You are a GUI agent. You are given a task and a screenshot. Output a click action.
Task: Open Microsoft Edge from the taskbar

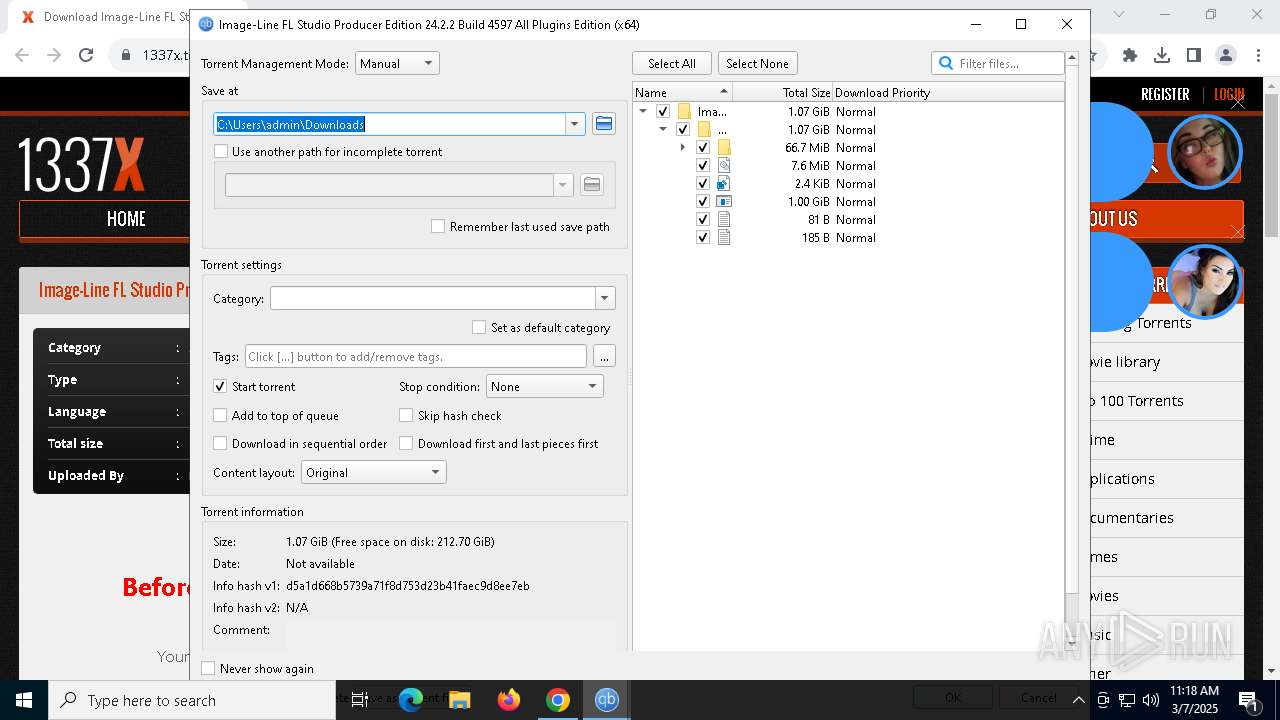[411, 700]
